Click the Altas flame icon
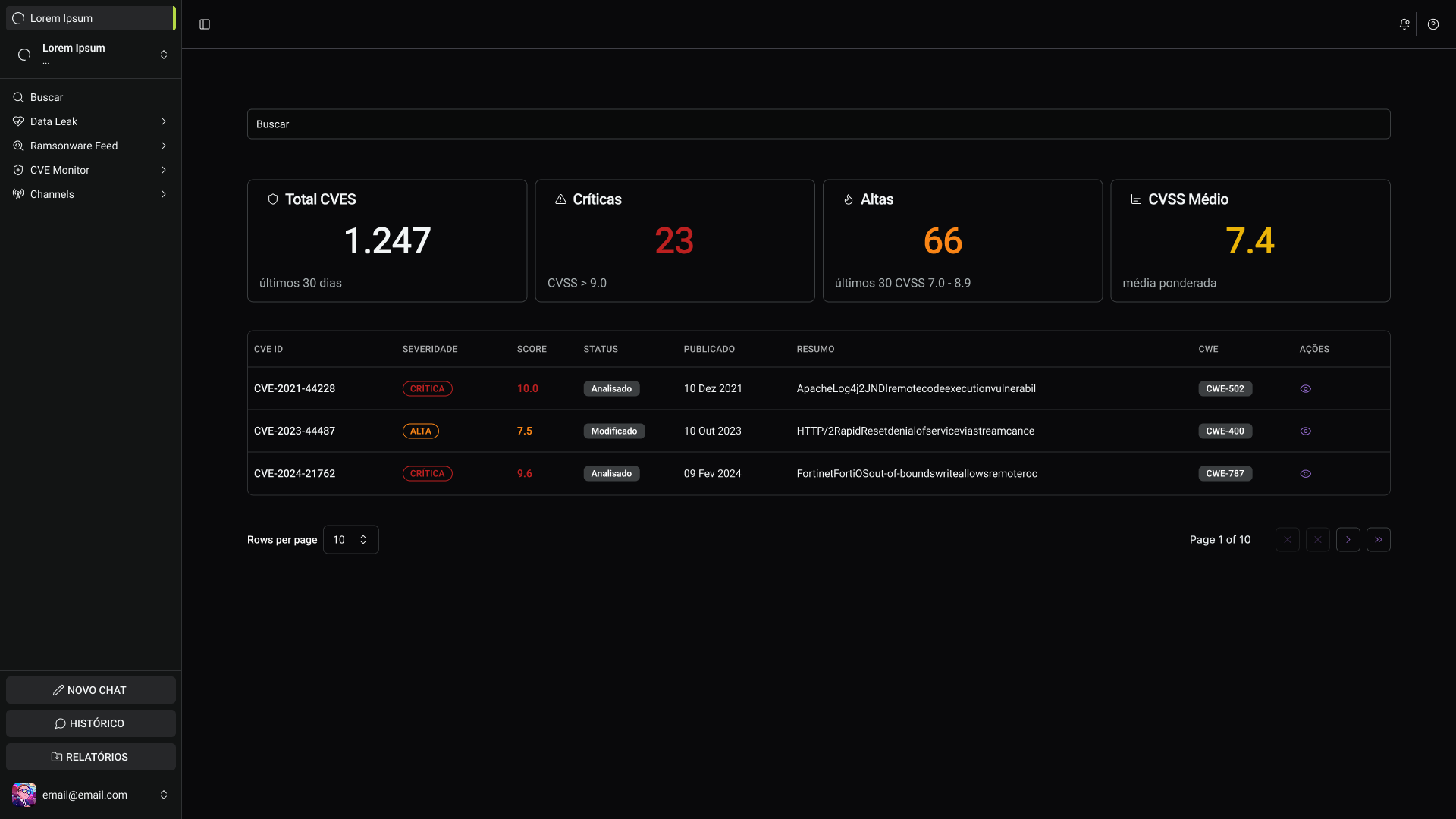The height and width of the screenshot is (819, 1456). pos(849,199)
